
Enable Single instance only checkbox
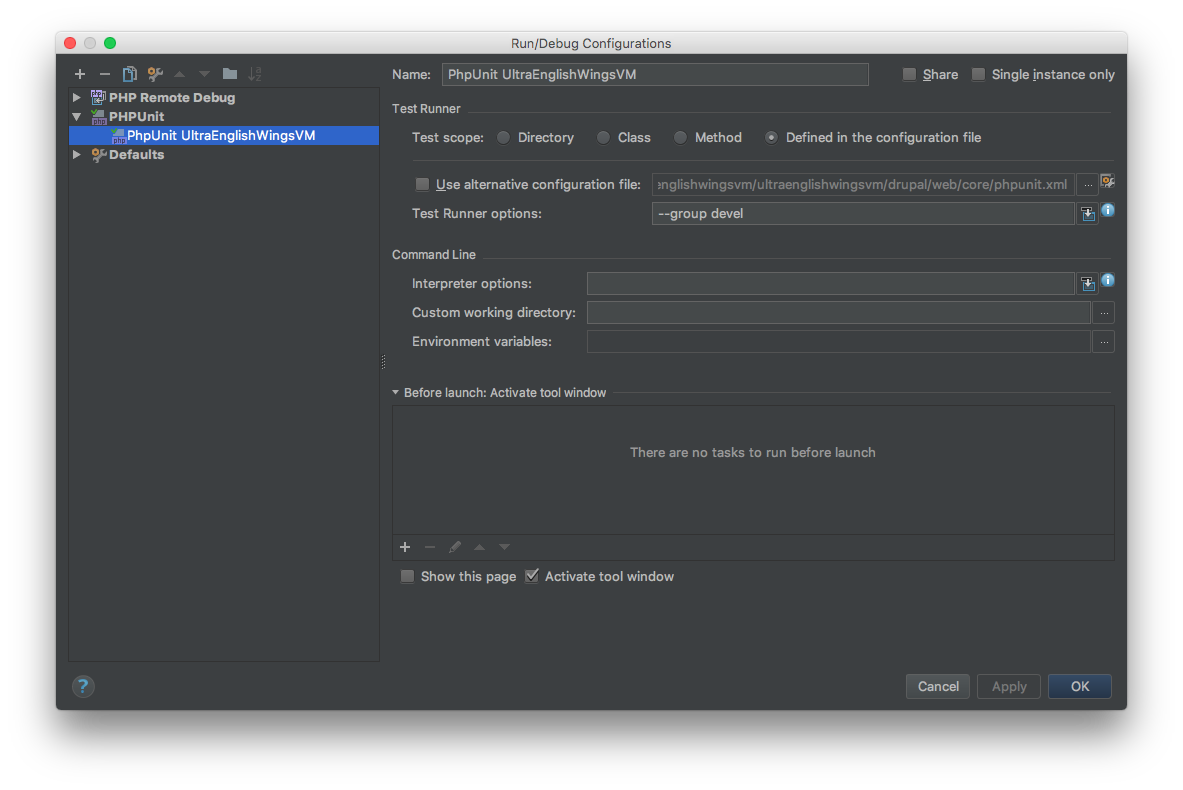[x=979, y=74]
